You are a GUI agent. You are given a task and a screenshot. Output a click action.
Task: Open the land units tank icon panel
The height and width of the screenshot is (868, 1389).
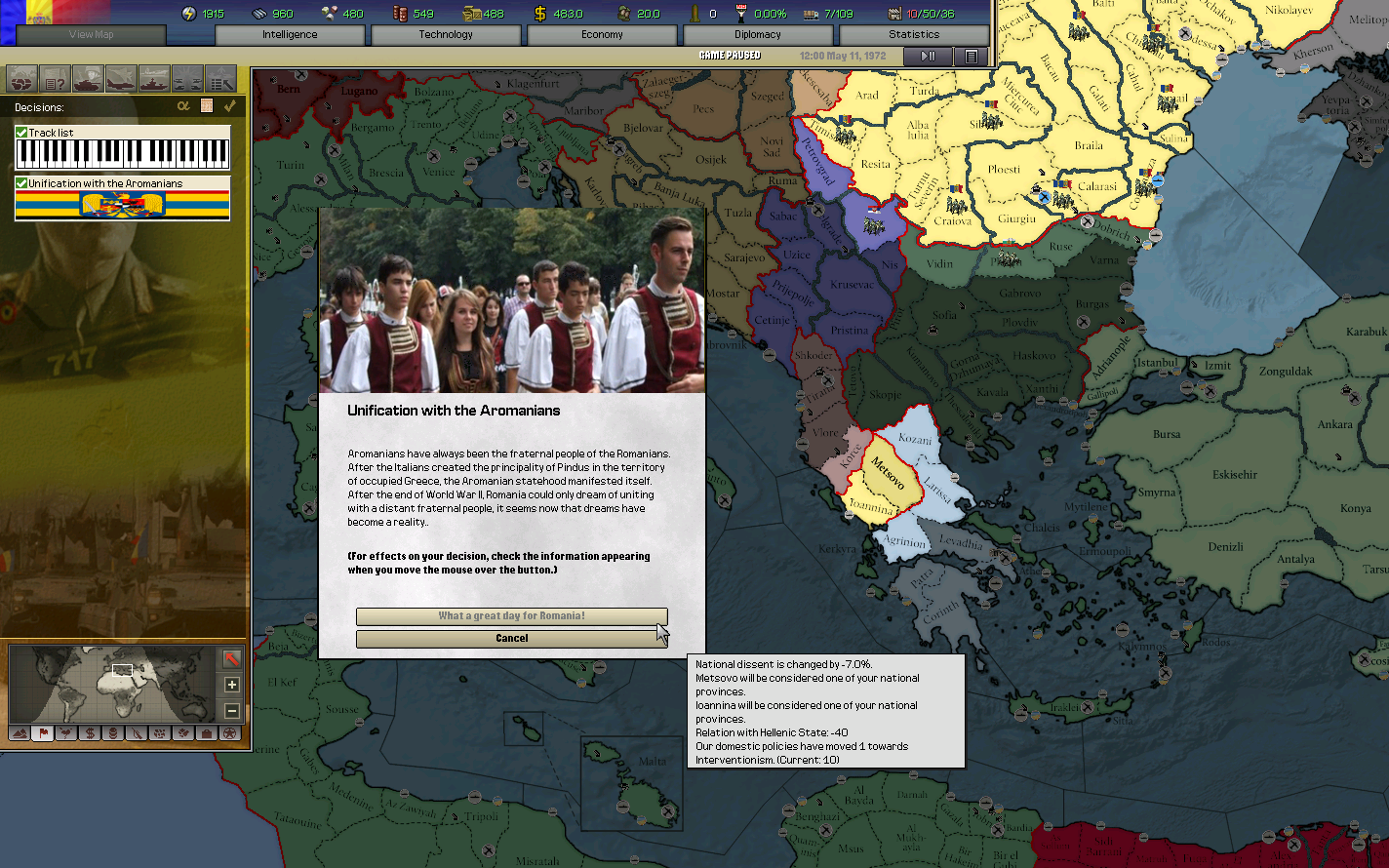[x=88, y=78]
